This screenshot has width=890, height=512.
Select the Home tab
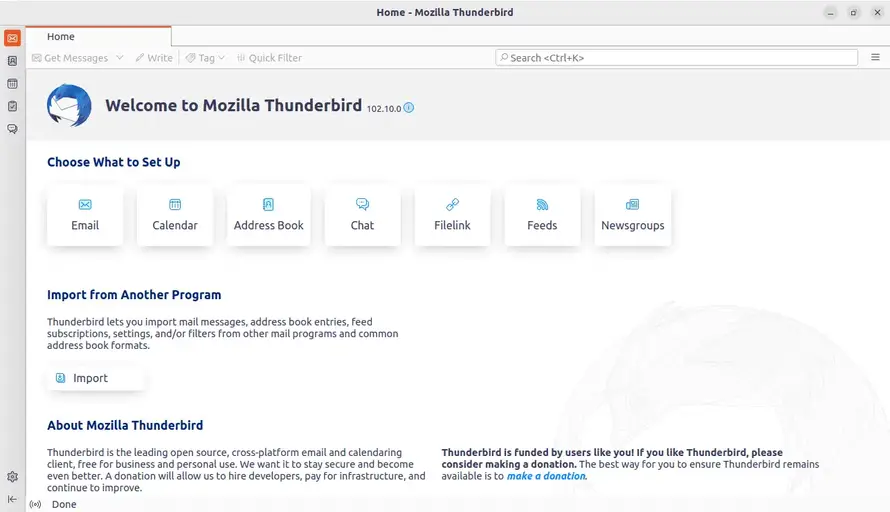(99, 36)
